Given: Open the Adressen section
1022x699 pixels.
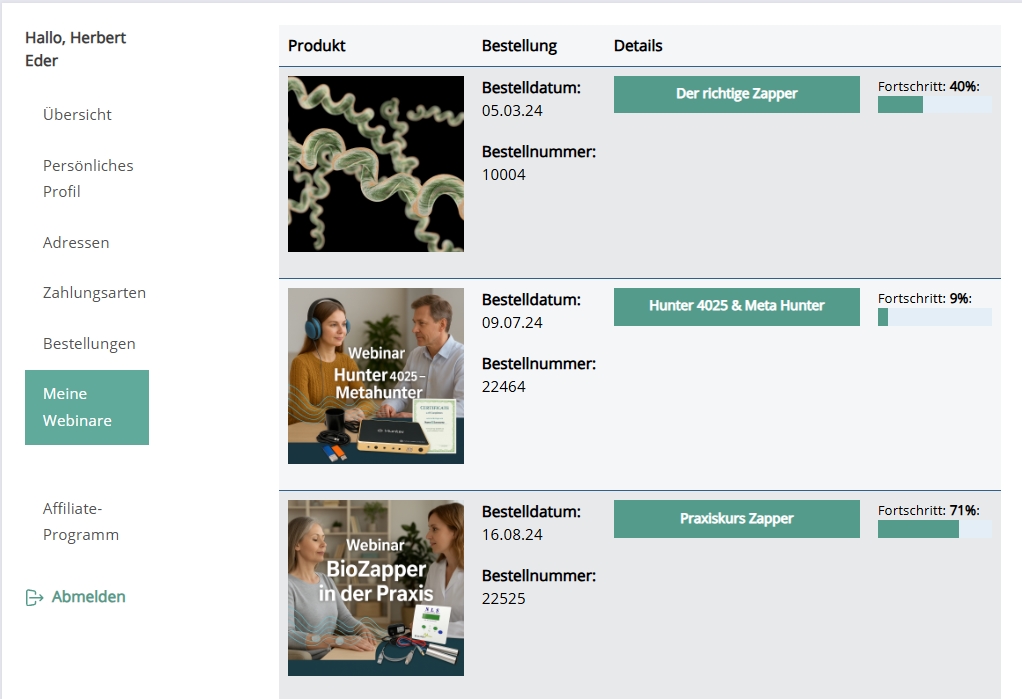Looking at the screenshot, I should [76, 242].
